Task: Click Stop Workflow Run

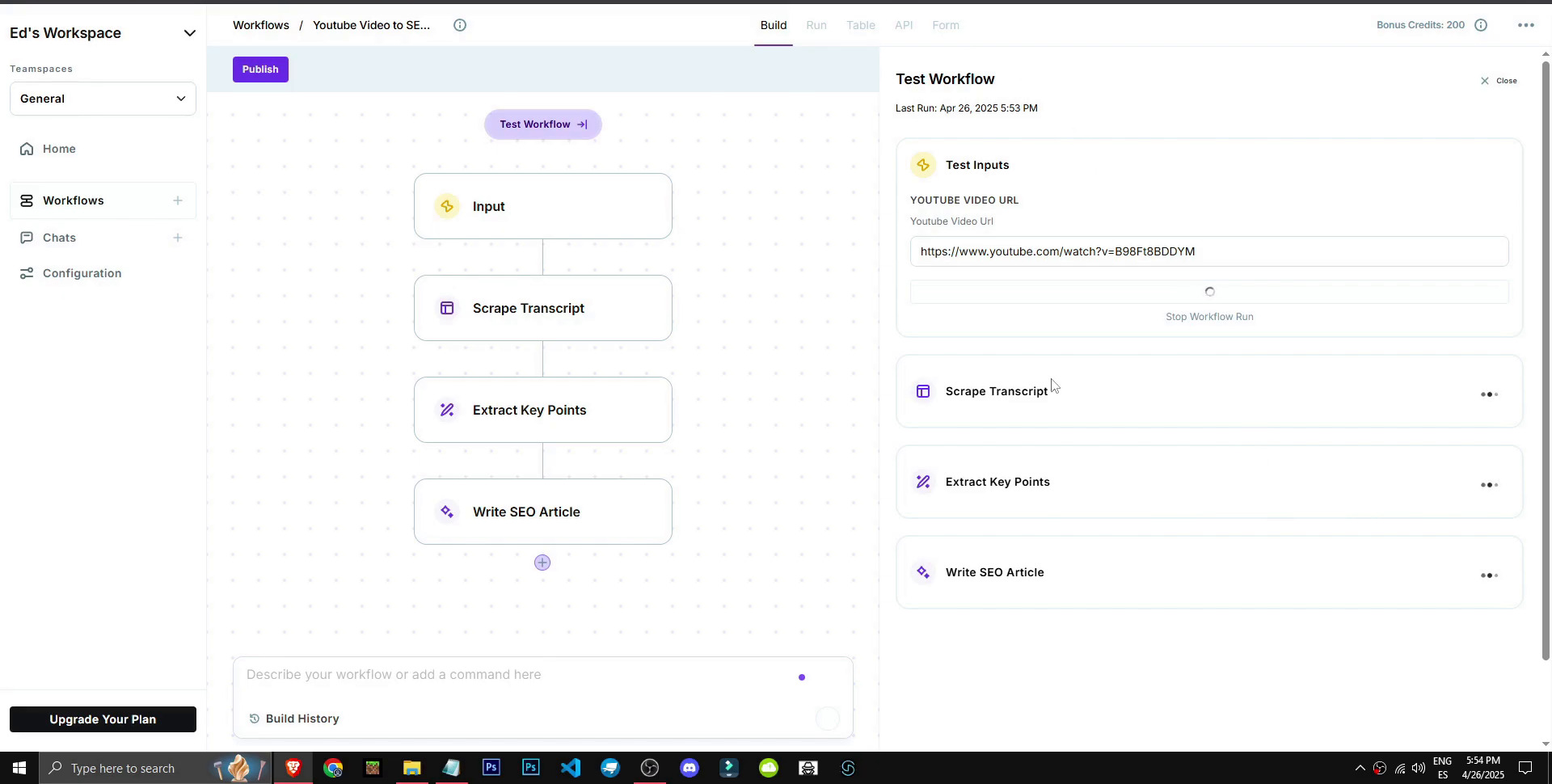Action: click(1209, 317)
